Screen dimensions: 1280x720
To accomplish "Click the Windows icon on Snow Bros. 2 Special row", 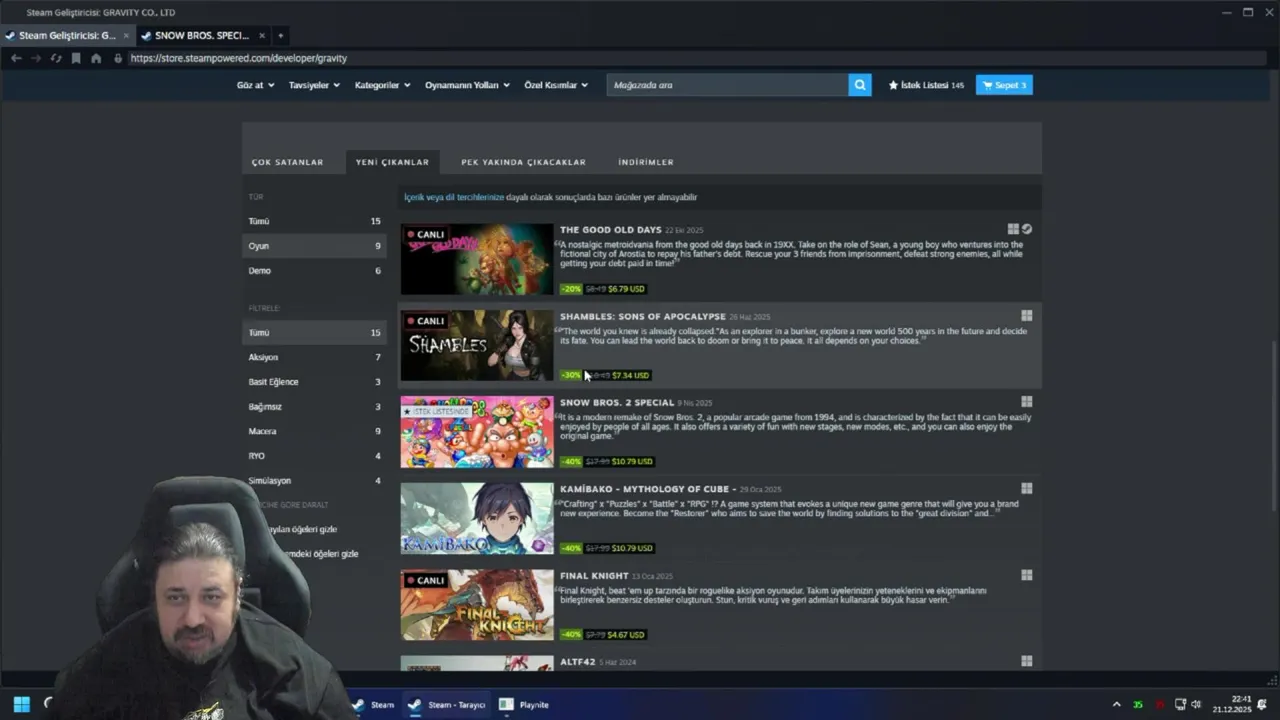I will 1026,402.
